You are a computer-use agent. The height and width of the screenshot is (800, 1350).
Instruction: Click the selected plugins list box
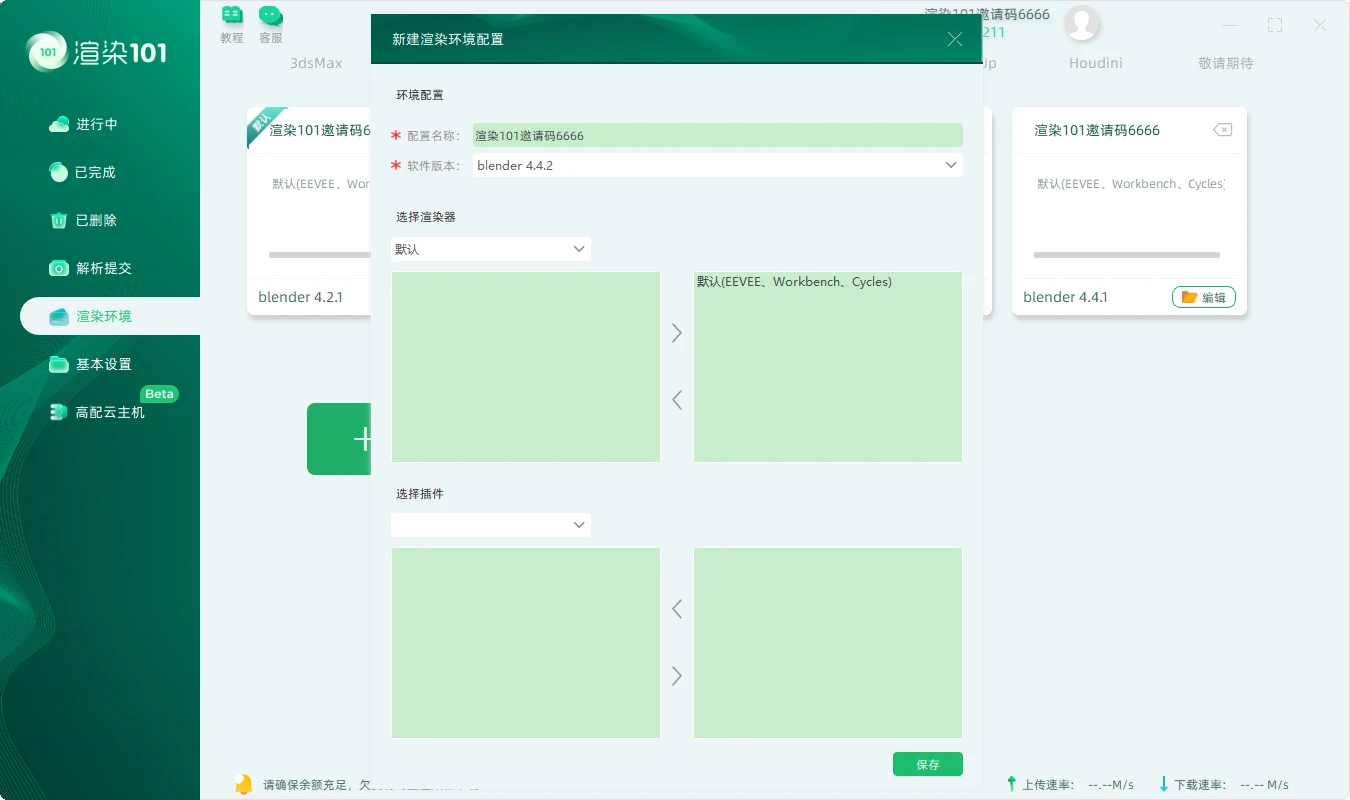[828, 643]
